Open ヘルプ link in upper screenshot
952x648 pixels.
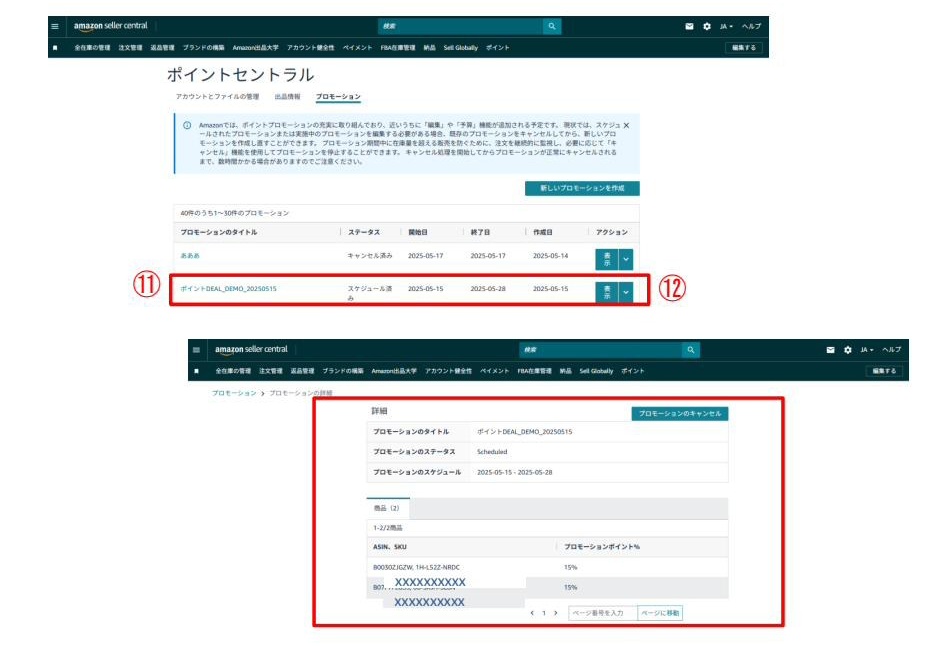click(752, 26)
